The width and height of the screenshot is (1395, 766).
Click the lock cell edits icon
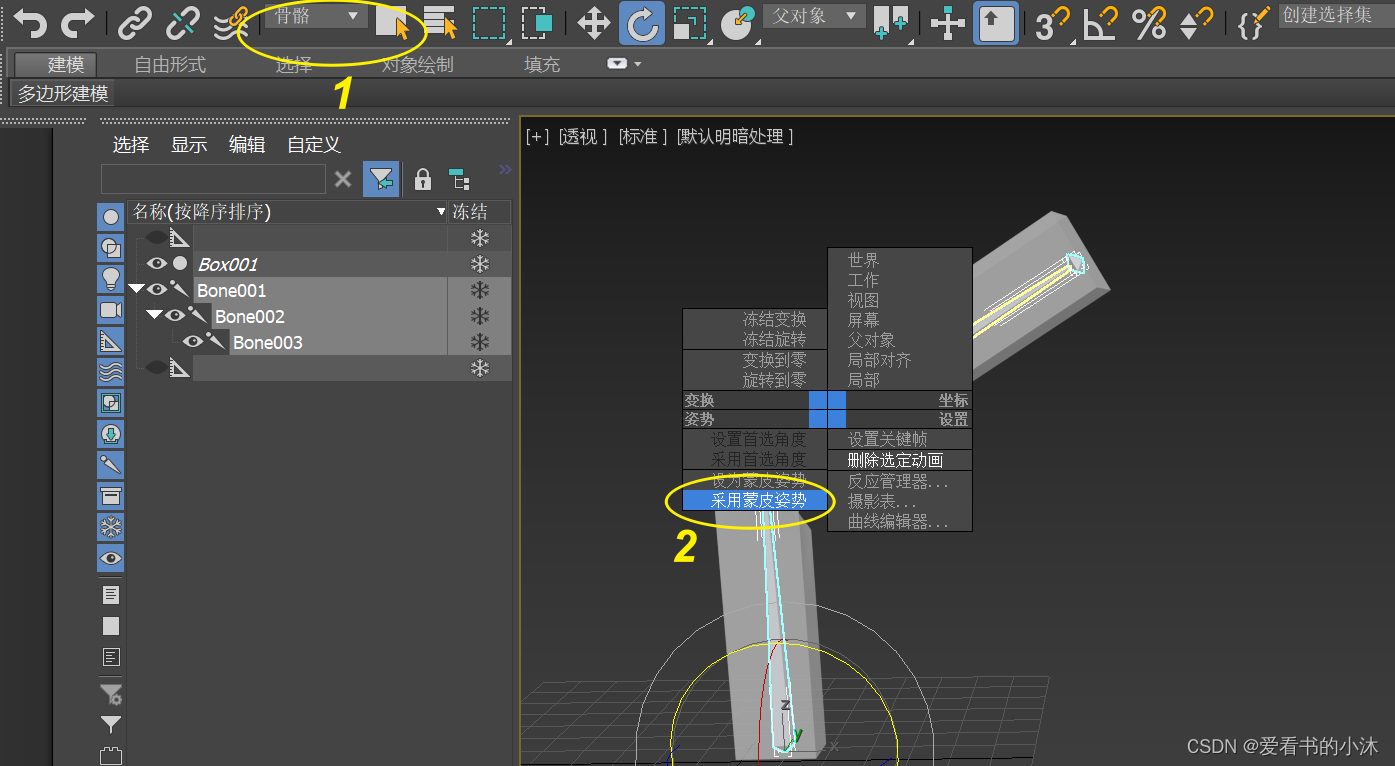(423, 180)
